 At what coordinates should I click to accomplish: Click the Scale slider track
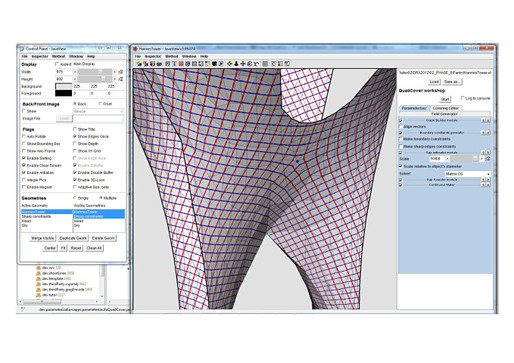click(464, 159)
